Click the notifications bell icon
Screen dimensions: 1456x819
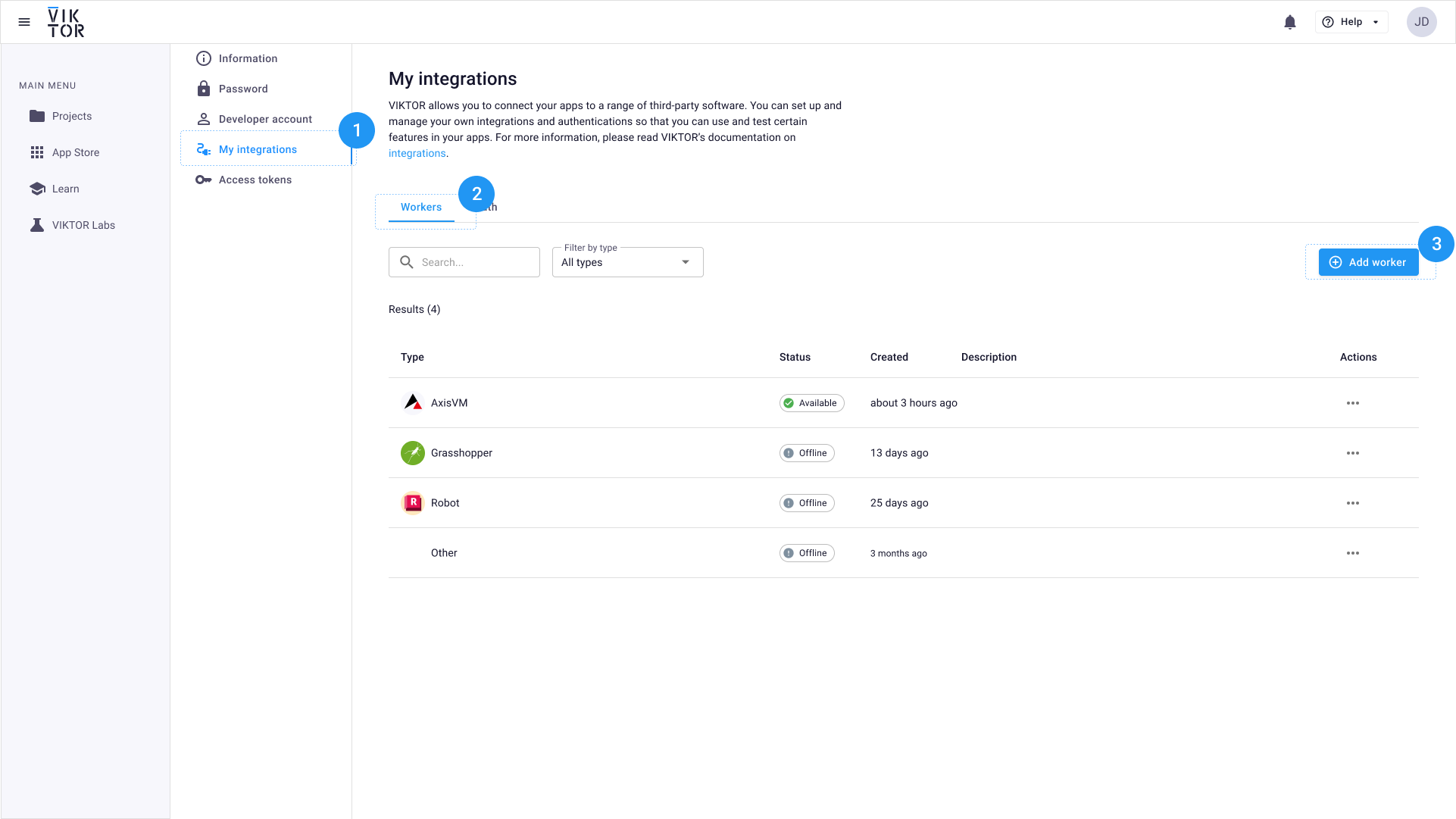tap(1289, 22)
